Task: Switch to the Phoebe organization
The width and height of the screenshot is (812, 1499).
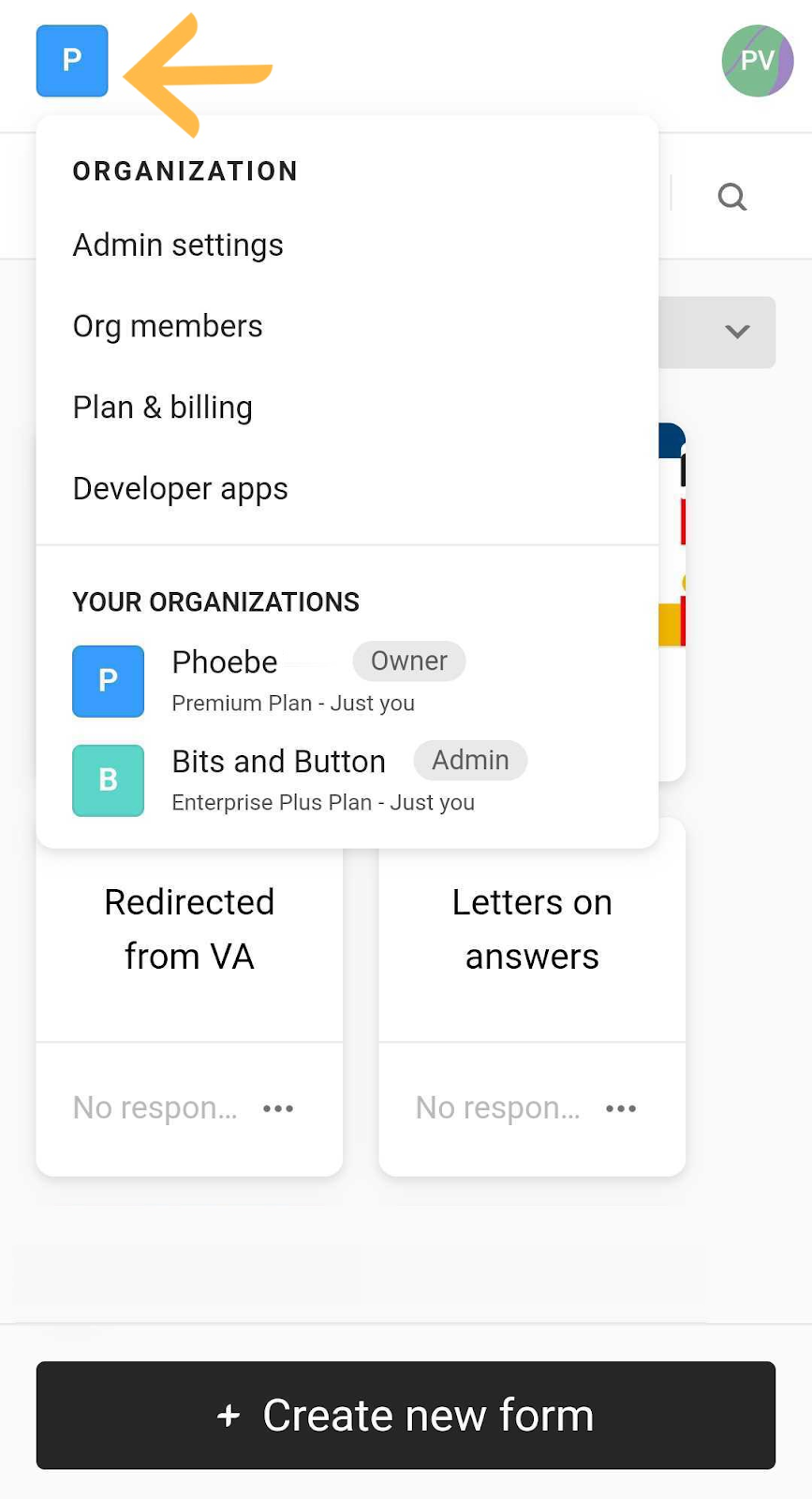Action: 225,662
